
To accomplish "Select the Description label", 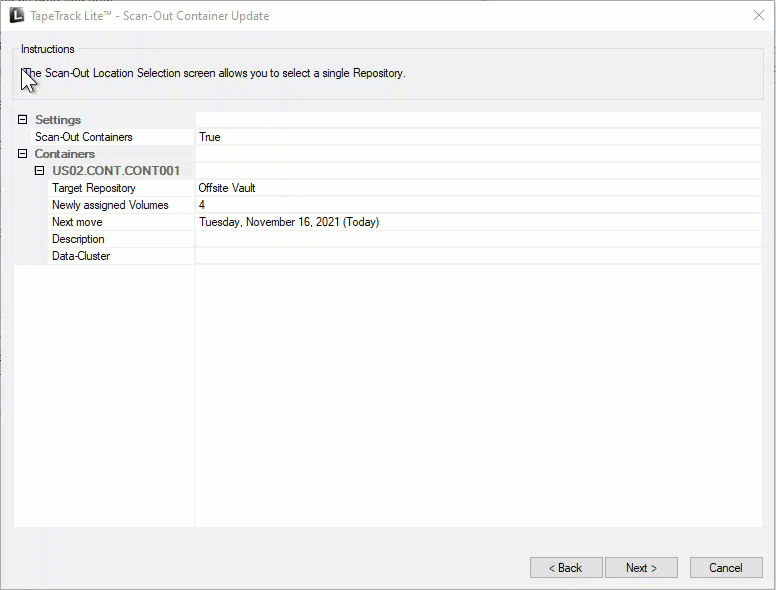I will [78, 239].
